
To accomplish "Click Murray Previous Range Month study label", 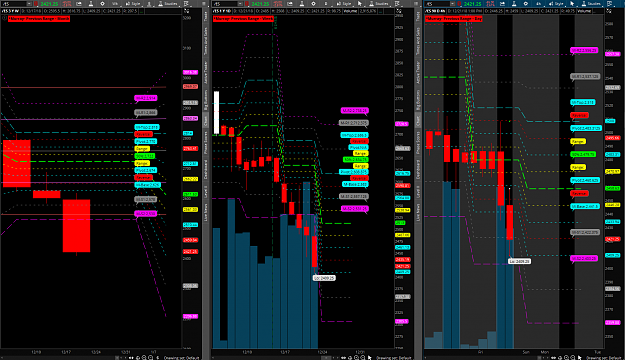I will click(39, 19).
